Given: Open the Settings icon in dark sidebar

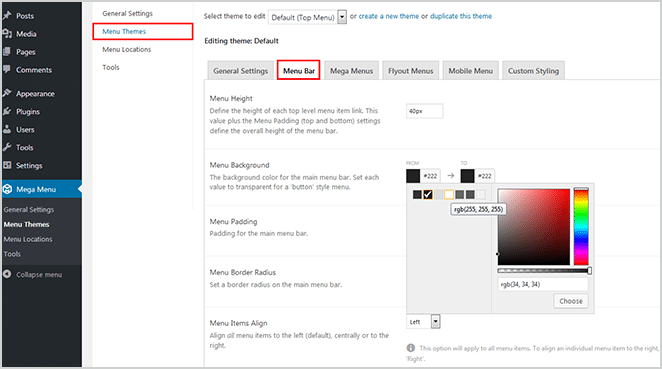Looking at the screenshot, I should (x=7, y=165).
